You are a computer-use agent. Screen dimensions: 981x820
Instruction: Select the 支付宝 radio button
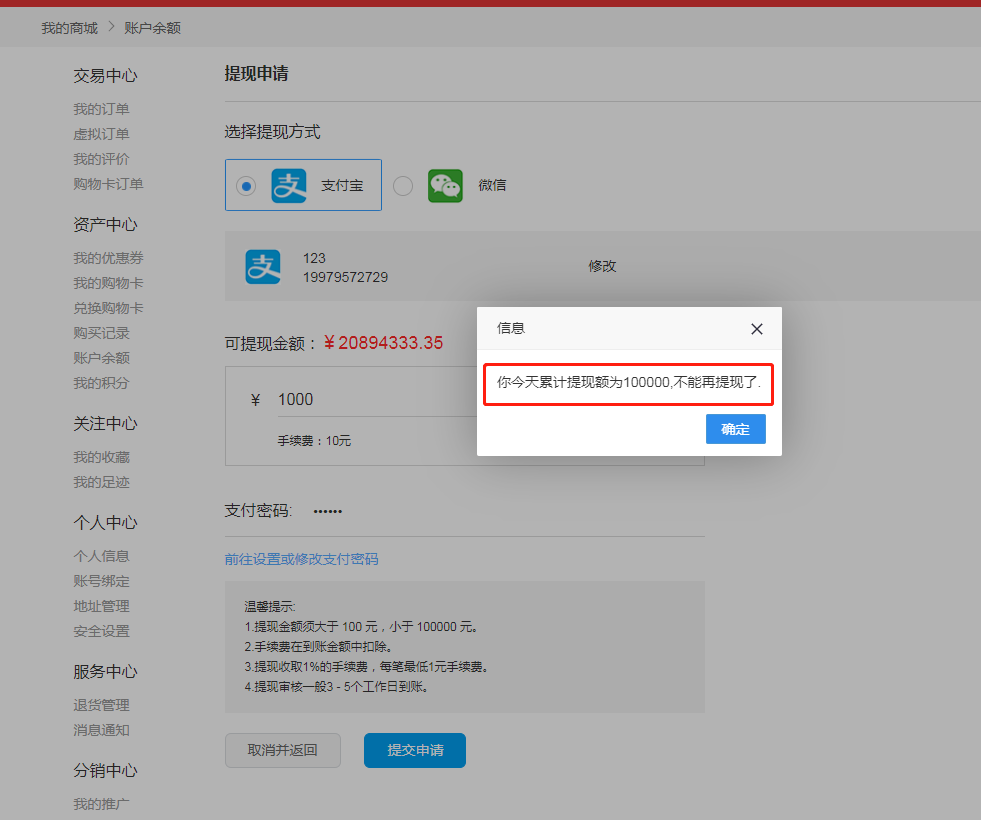click(x=246, y=186)
